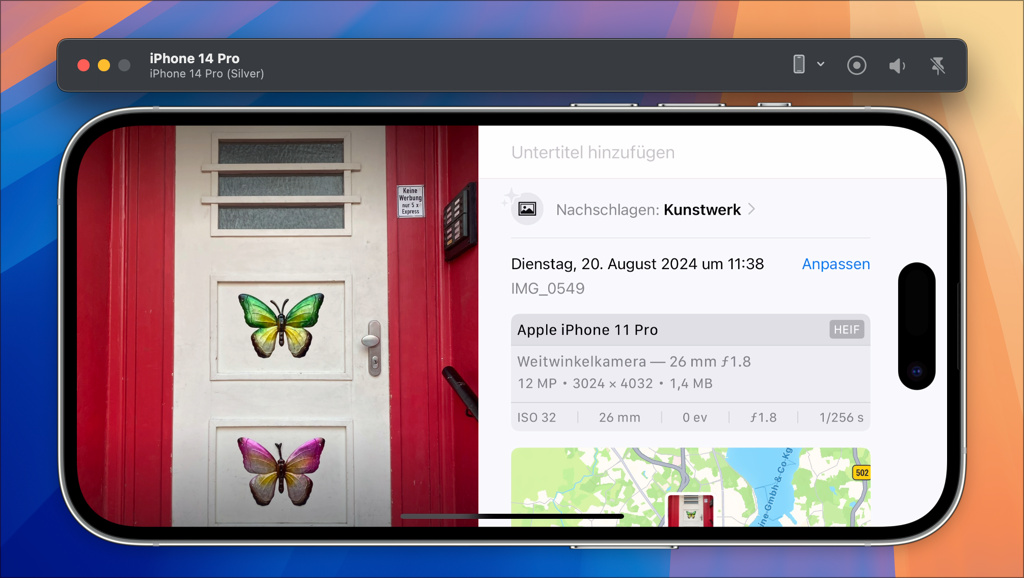Tap the Nachschlagen: Kunstwerk label
Screen dimensions: 1024x578
pos(648,210)
